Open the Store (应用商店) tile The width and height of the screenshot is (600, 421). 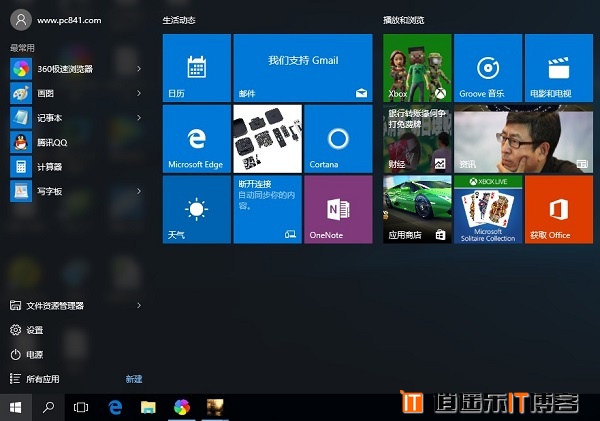417,209
